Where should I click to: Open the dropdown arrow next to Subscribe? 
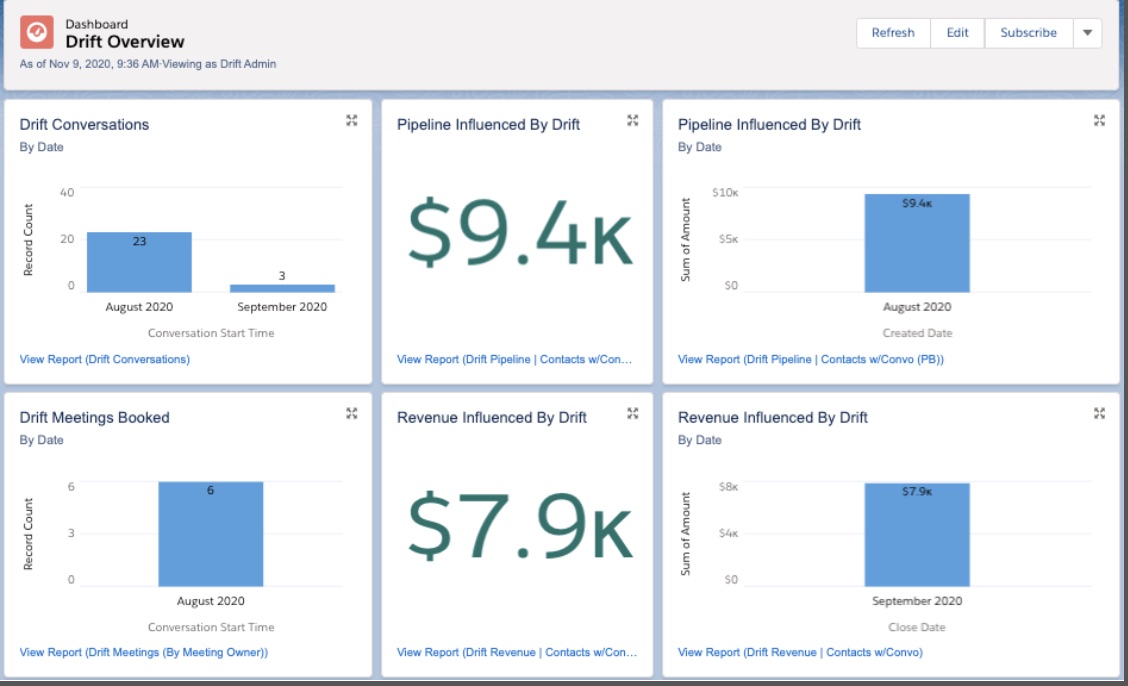pos(1088,33)
